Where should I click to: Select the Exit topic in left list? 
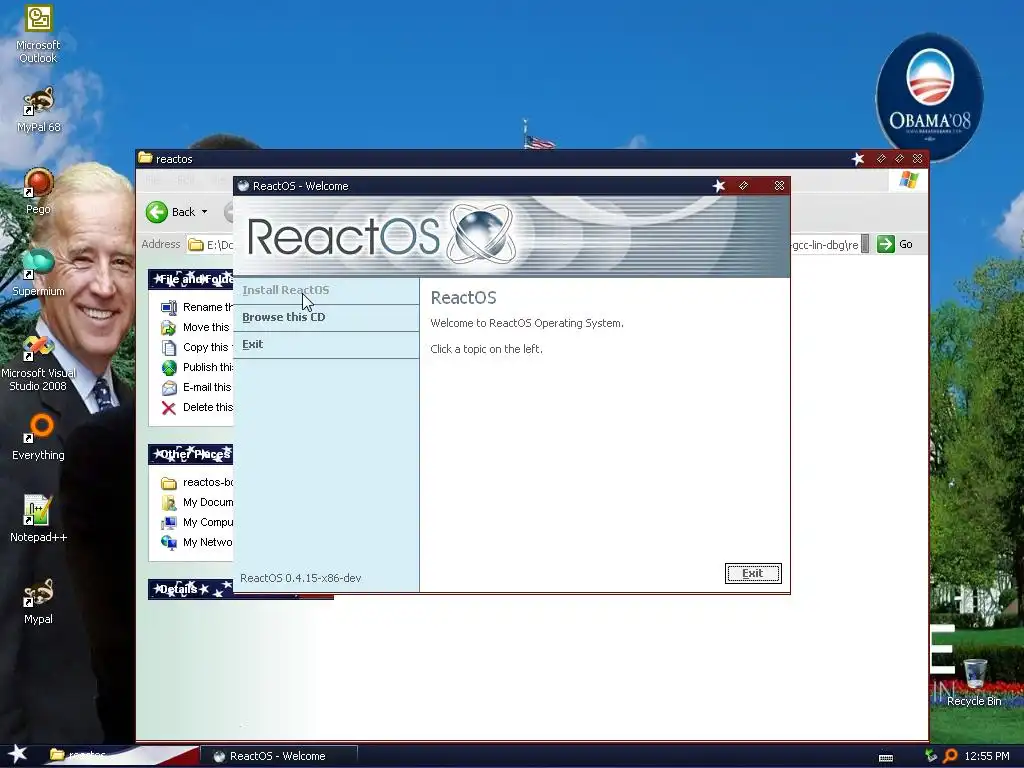pos(252,344)
